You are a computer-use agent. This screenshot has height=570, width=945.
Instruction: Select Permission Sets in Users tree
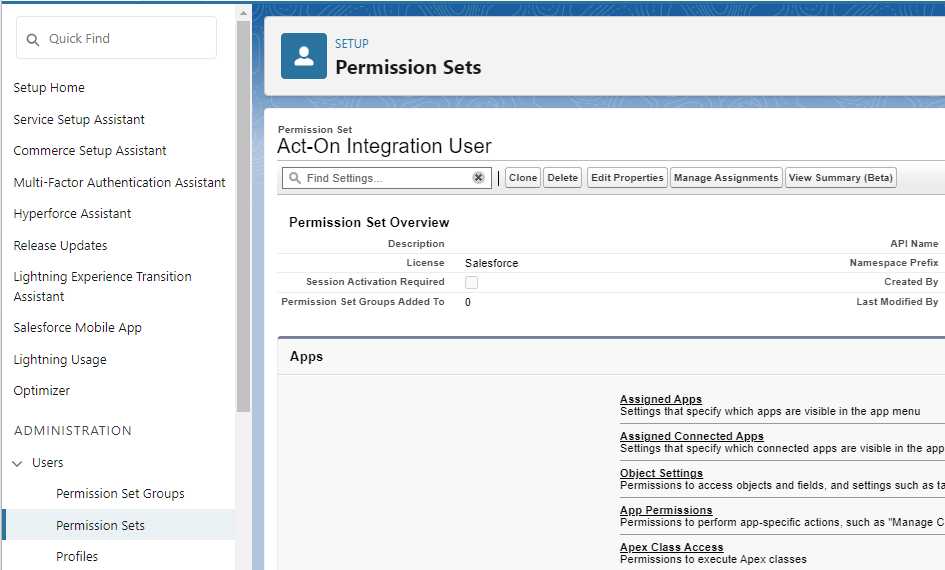(101, 525)
